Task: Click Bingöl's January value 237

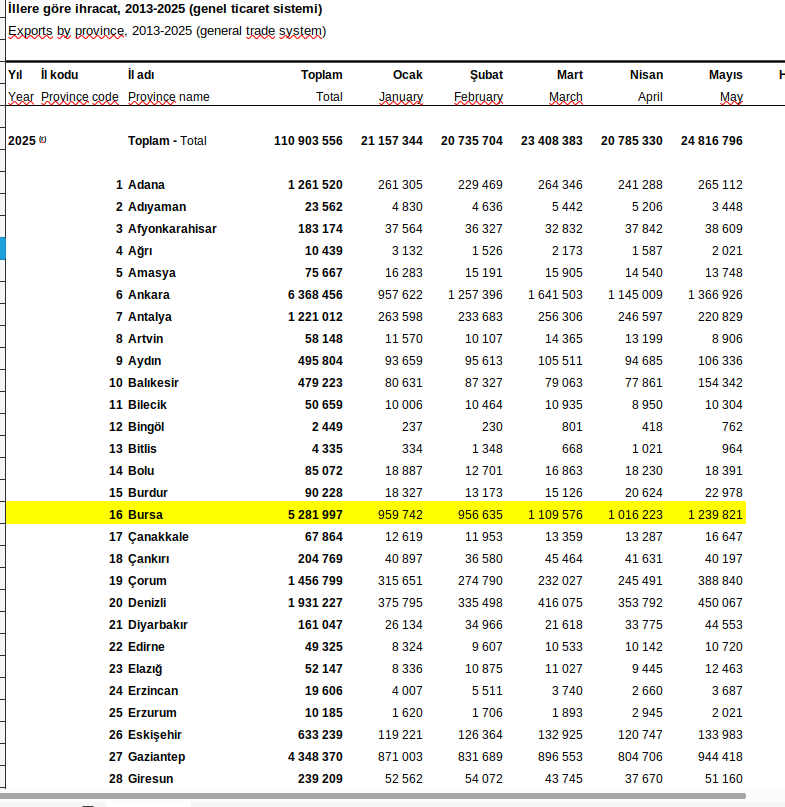Action: point(411,427)
